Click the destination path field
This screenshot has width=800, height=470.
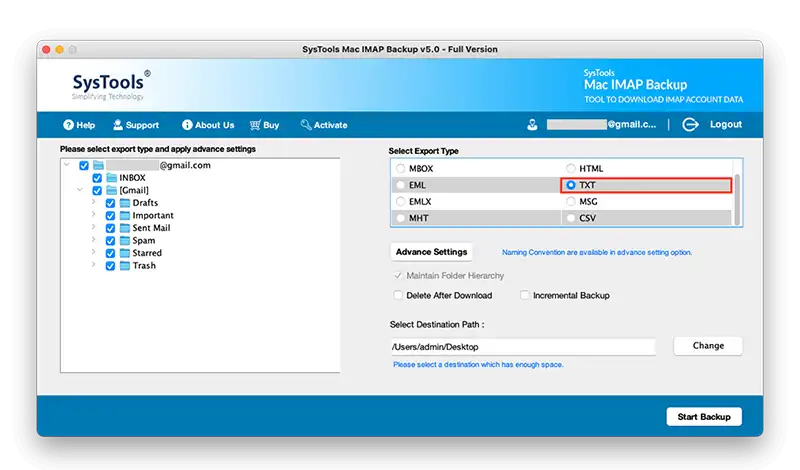(x=523, y=347)
